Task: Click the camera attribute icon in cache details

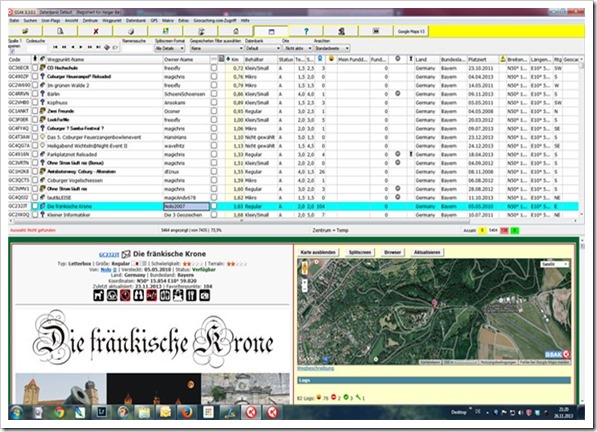Action: (x=204, y=295)
